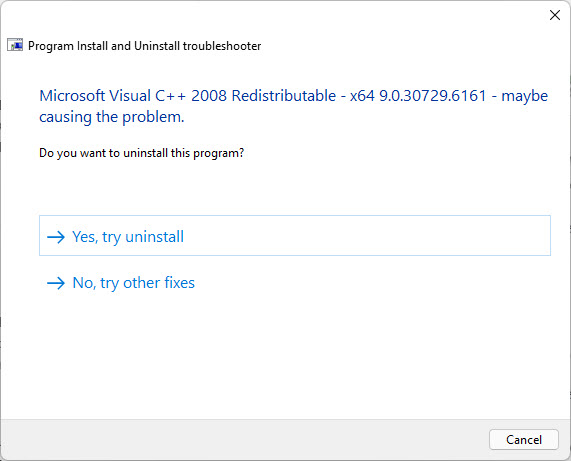Screen dimensions: 571x461
Task: Click the "Program Install and Uninstall troubleshooter" title
Action: (x=145, y=46)
